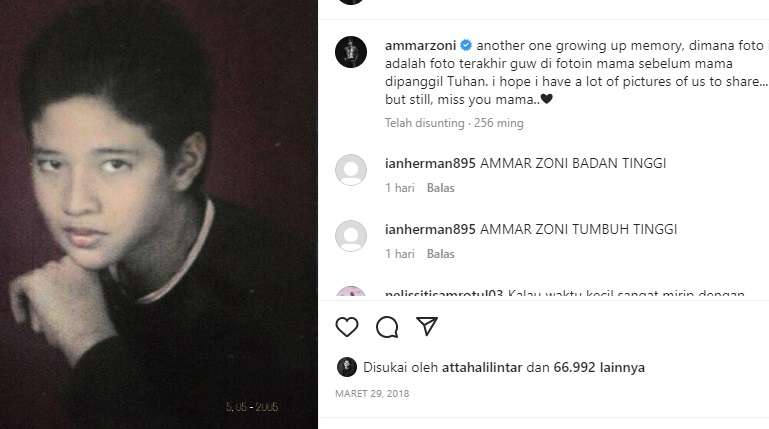Open ammarzoni profile picture beside caption
Screen dimensions: 769x429
pos(350,50)
